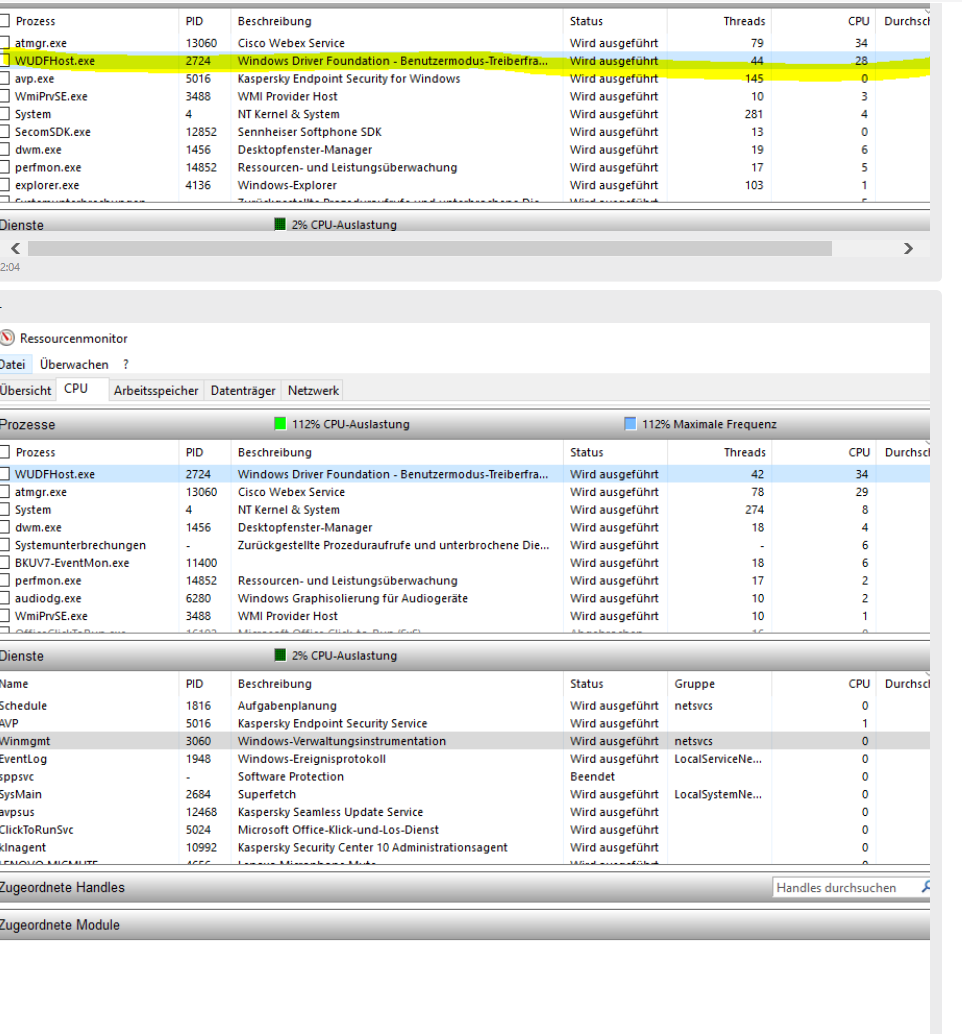Click the audiodg.exe process name
This screenshot has width=962, height=1034.
[x=48, y=598]
